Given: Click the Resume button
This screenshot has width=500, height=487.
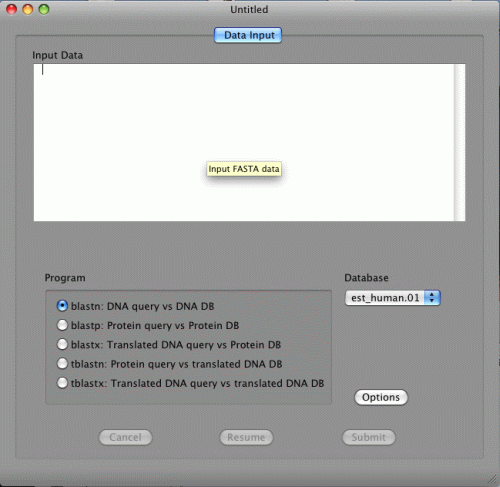Looking at the screenshot, I should pyautogui.click(x=246, y=437).
